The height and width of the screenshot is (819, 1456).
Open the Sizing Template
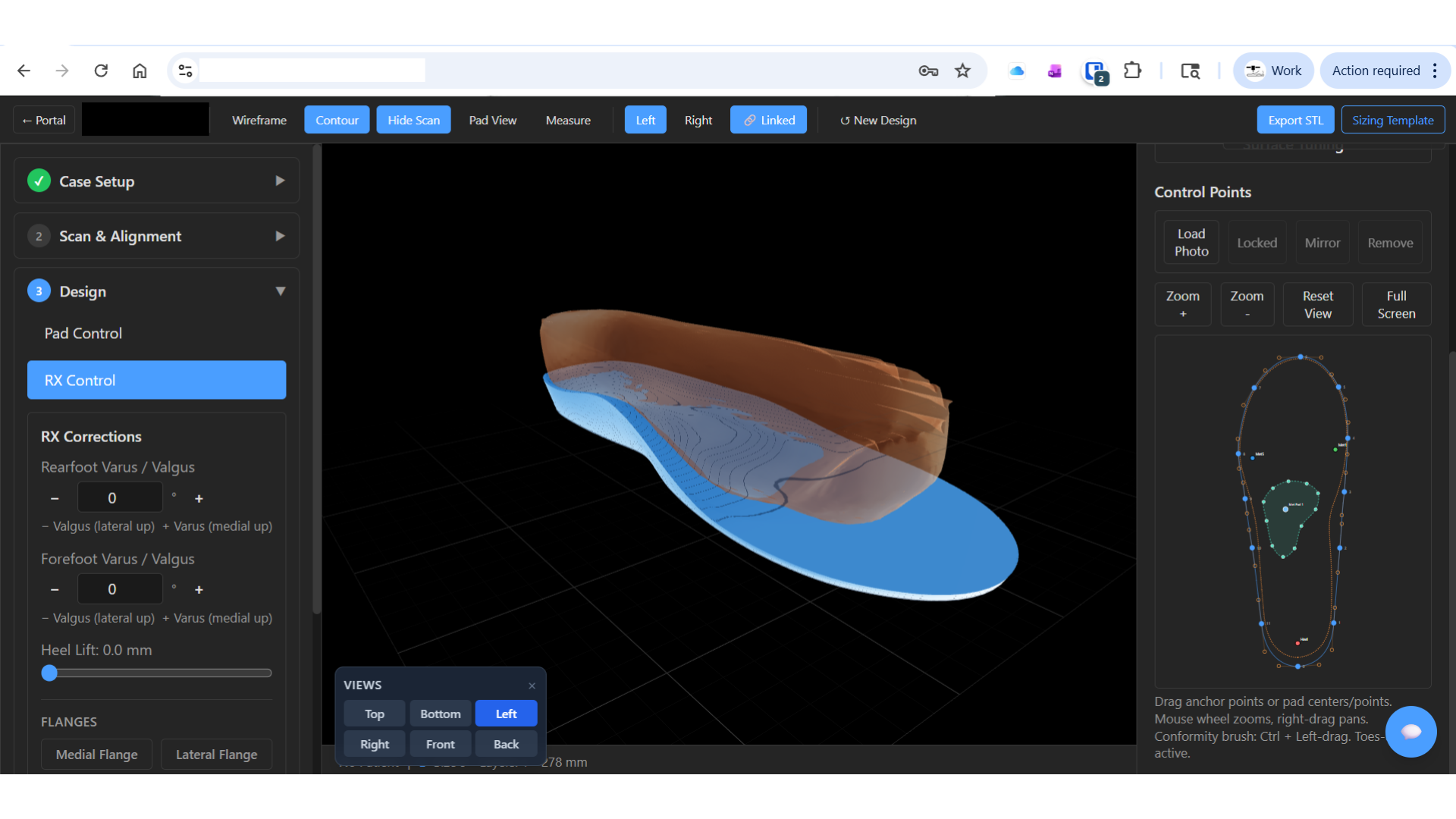point(1392,120)
